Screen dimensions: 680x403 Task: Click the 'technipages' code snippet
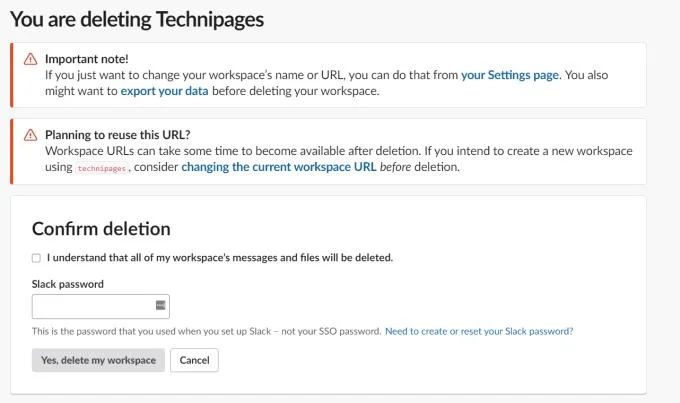(102, 168)
